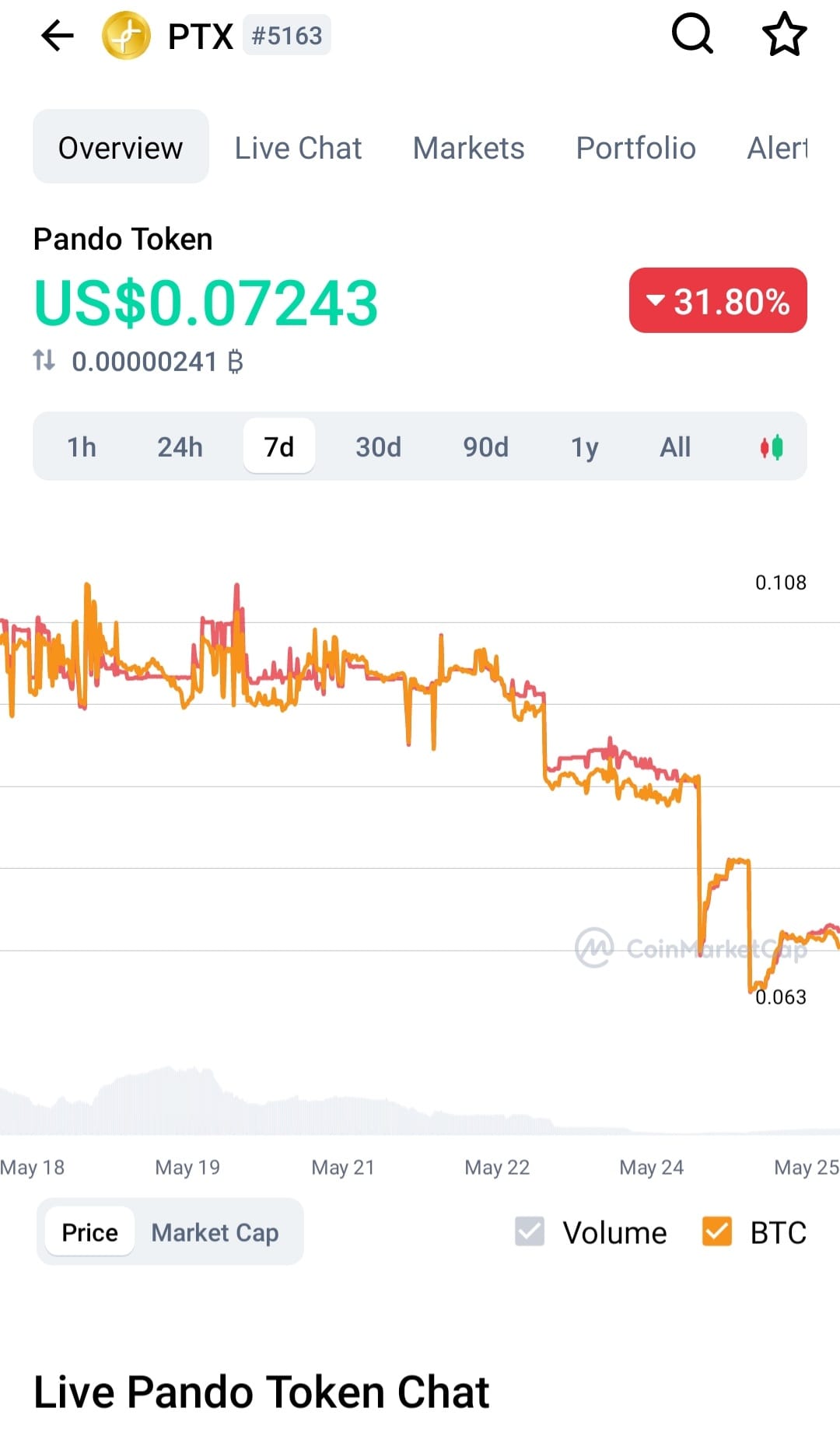This screenshot has width=840, height=1450.
Task: Select the 24h time range
Action: point(180,447)
